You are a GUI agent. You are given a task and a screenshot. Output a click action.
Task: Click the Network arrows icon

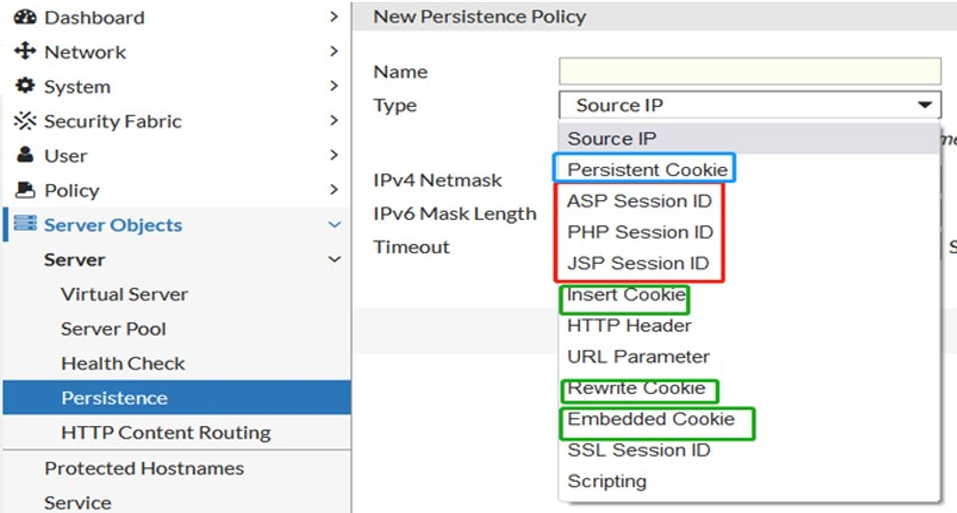(25, 51)
